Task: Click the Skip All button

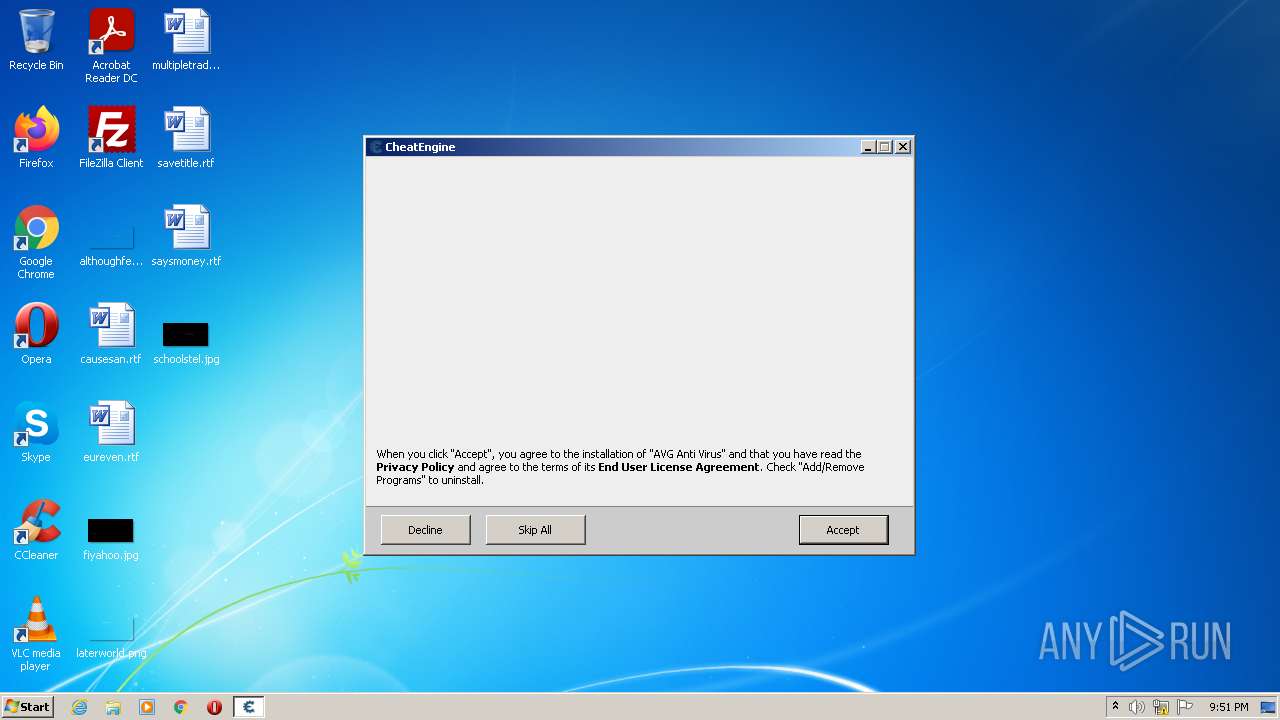Action: point(535,530)
